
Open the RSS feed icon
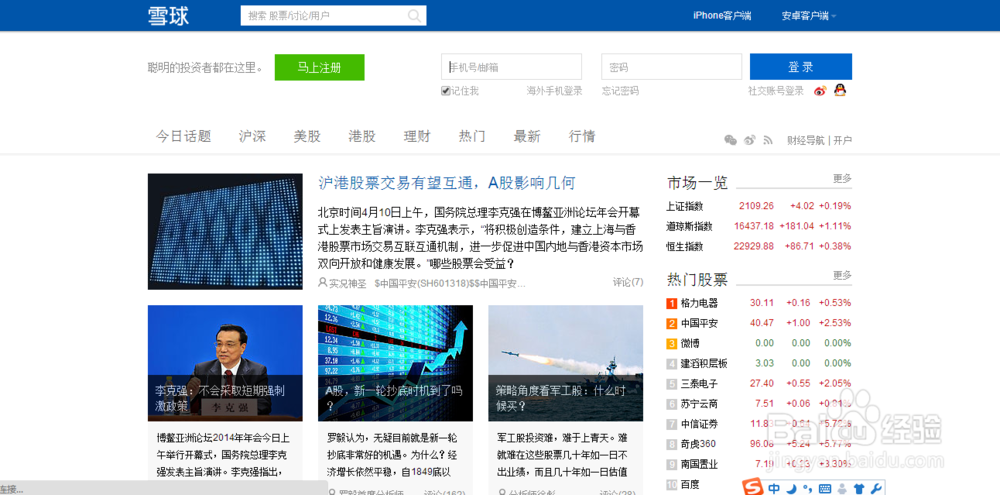[x=768, y=140]
